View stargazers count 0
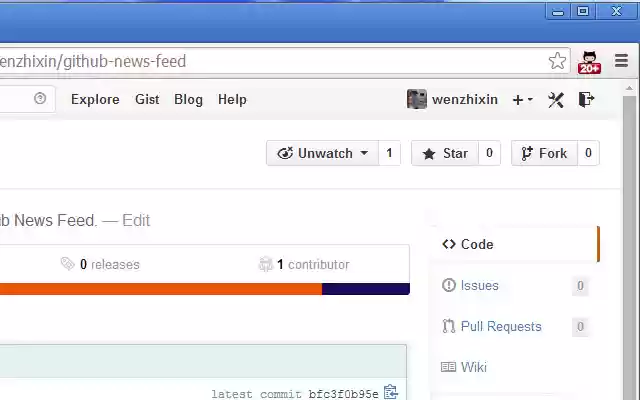 click(489, 153)
